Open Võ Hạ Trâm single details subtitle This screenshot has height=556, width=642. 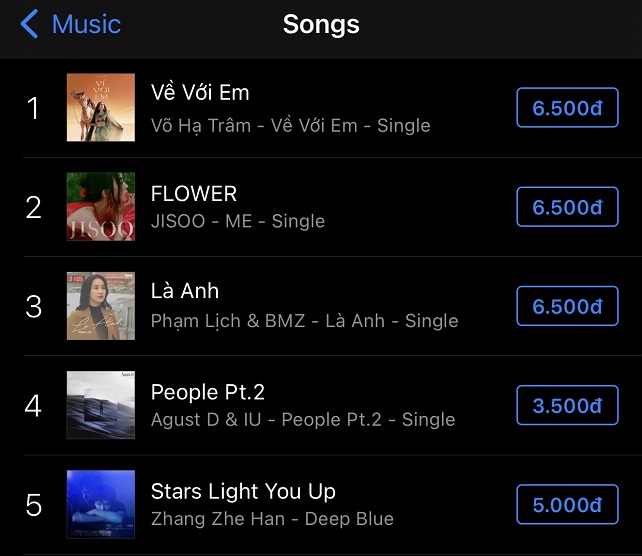point(290,126)
